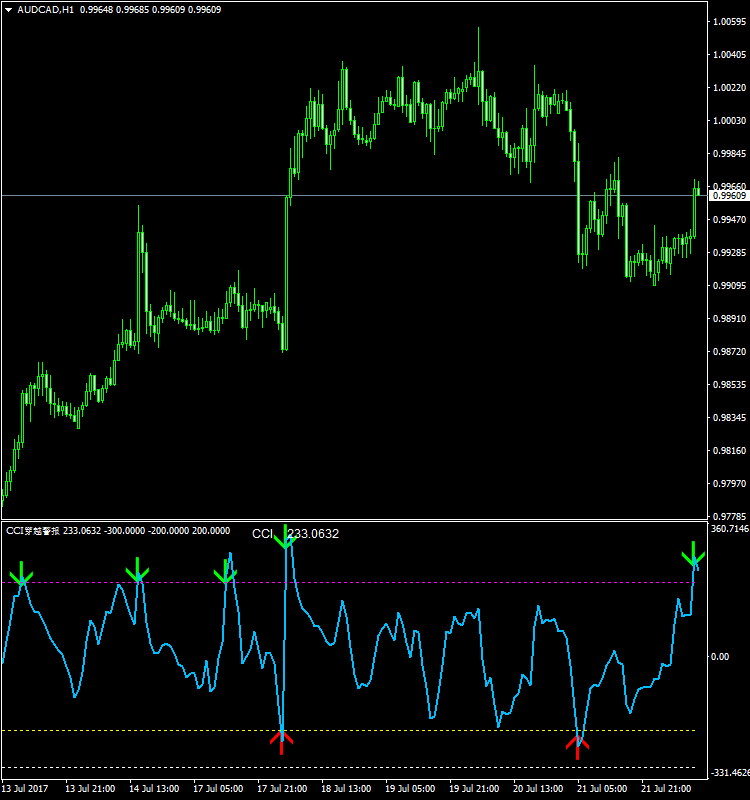Screen dimensions: 750x800
Task: Click the 21 Jul 05:00 time label
Action: point(602,789)
